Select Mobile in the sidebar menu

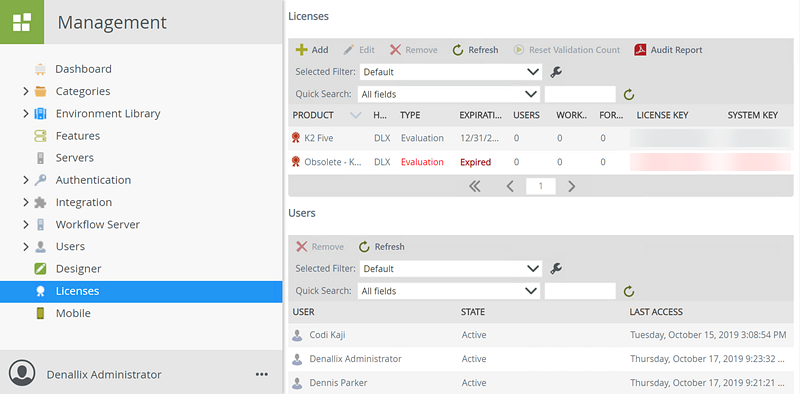[73, 313]
